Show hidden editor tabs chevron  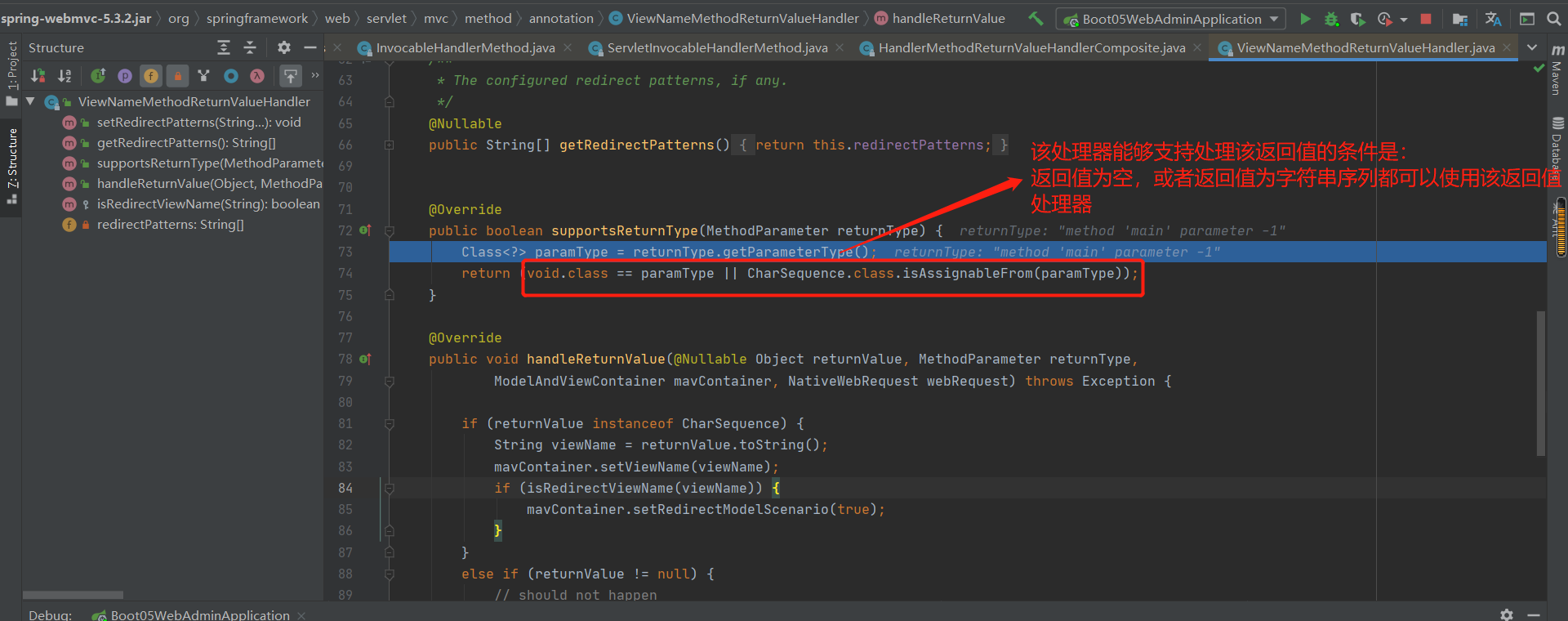click(x=1532, y=47)
